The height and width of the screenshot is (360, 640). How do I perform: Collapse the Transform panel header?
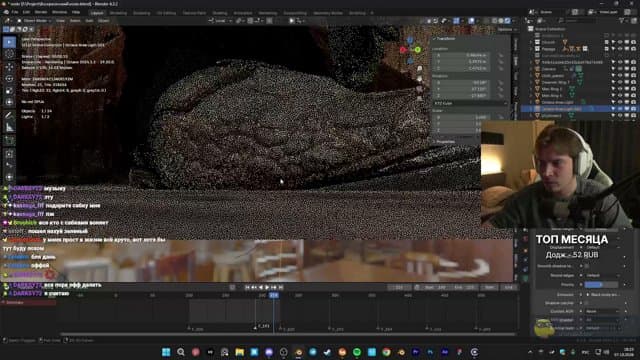[x=445, y=38]
